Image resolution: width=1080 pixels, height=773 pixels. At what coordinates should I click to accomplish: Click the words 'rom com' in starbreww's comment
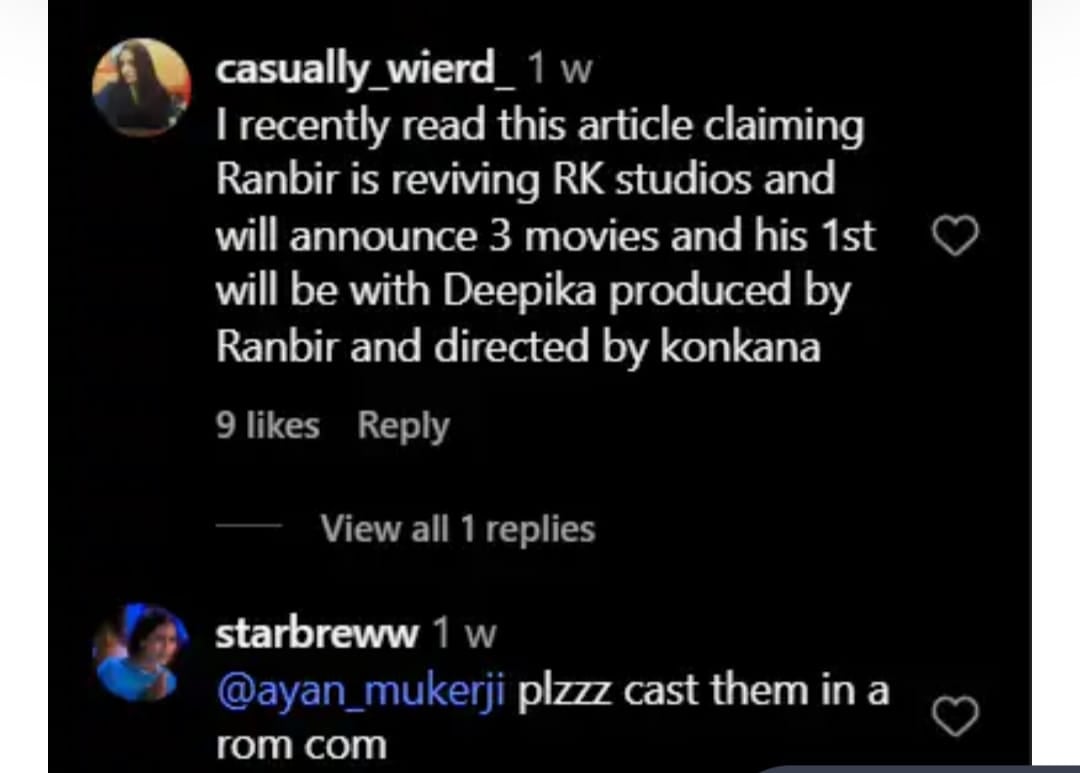click(301, 746)
